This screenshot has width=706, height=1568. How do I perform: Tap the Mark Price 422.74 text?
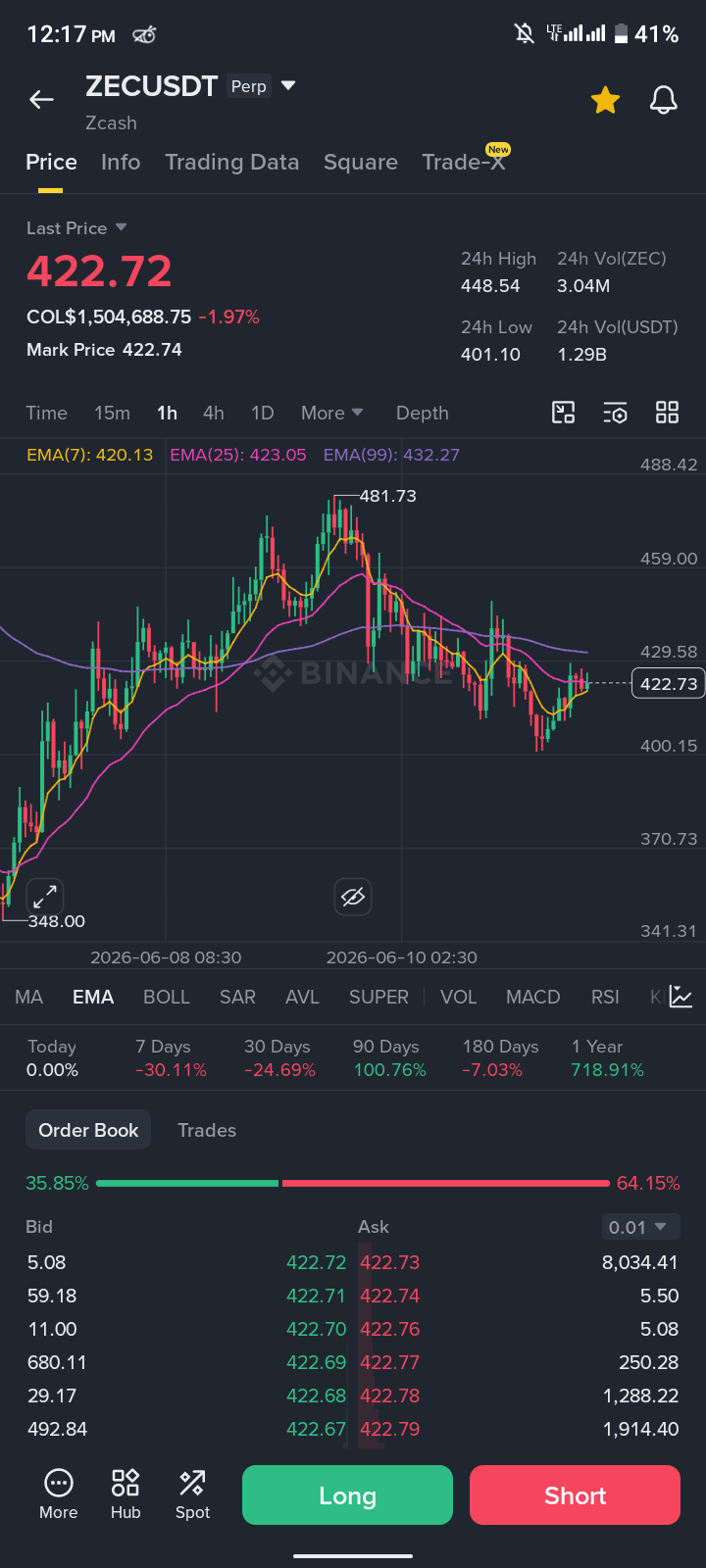click(104, 350)
